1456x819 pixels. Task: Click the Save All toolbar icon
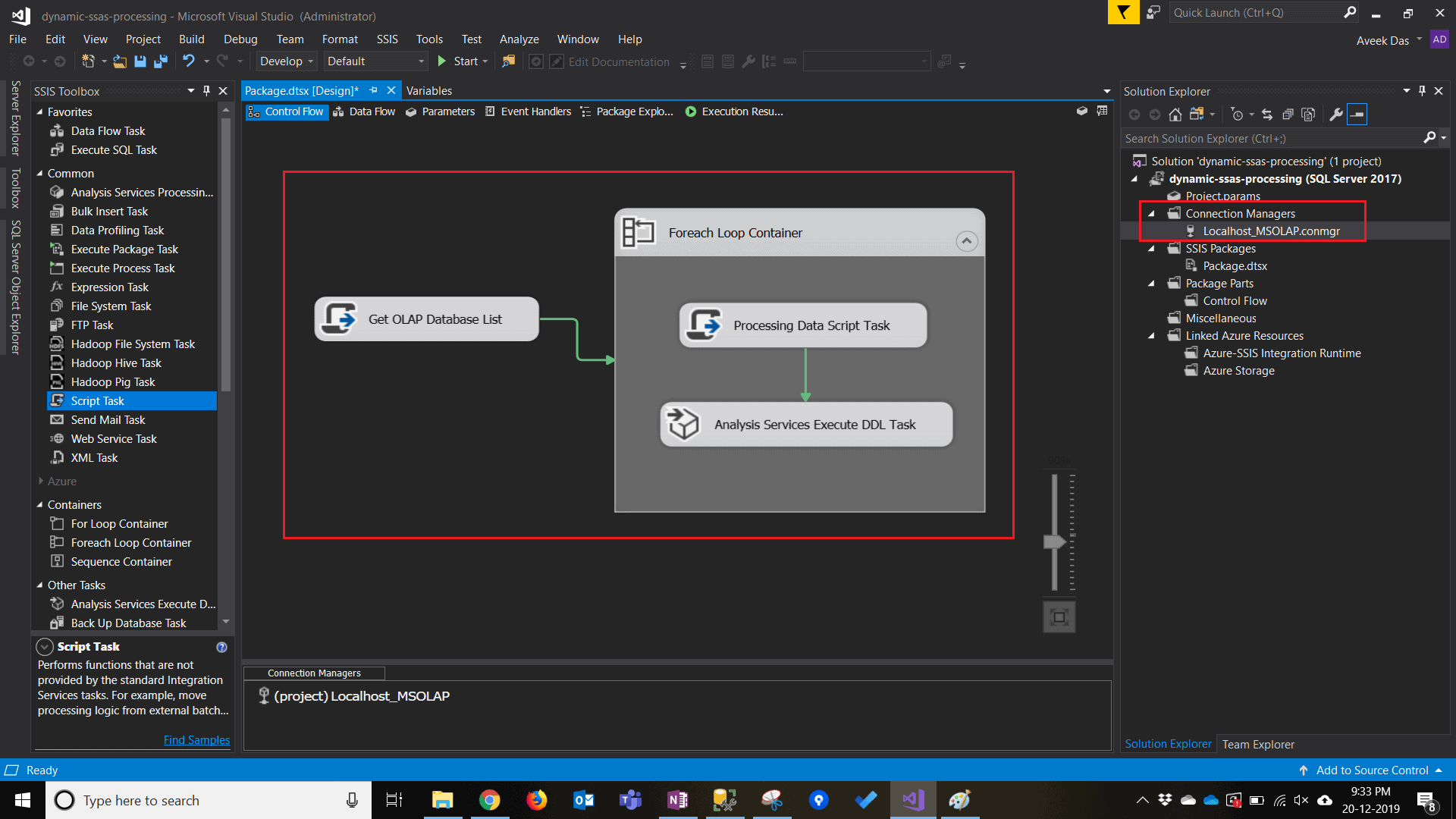click(x=161, y=61)
